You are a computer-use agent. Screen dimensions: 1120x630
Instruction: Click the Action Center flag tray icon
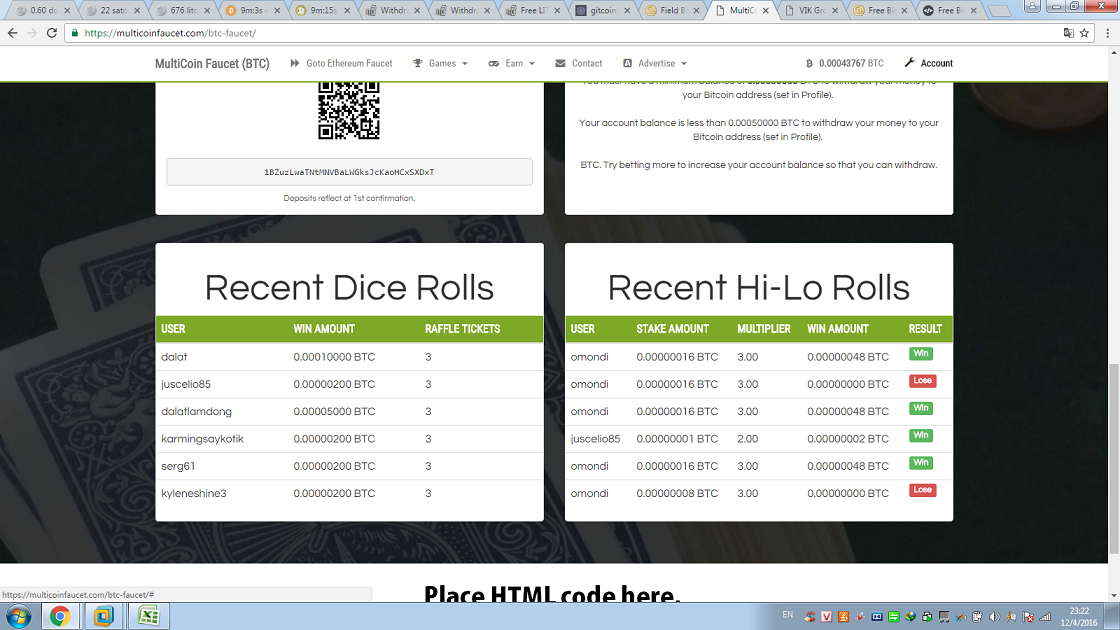(x=1029, y=616)
